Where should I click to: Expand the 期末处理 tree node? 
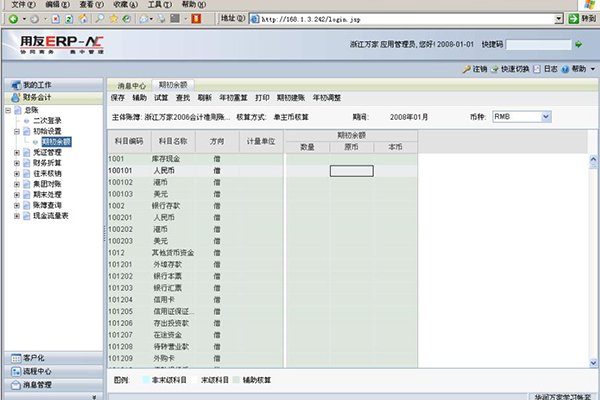tap(17, 195)
